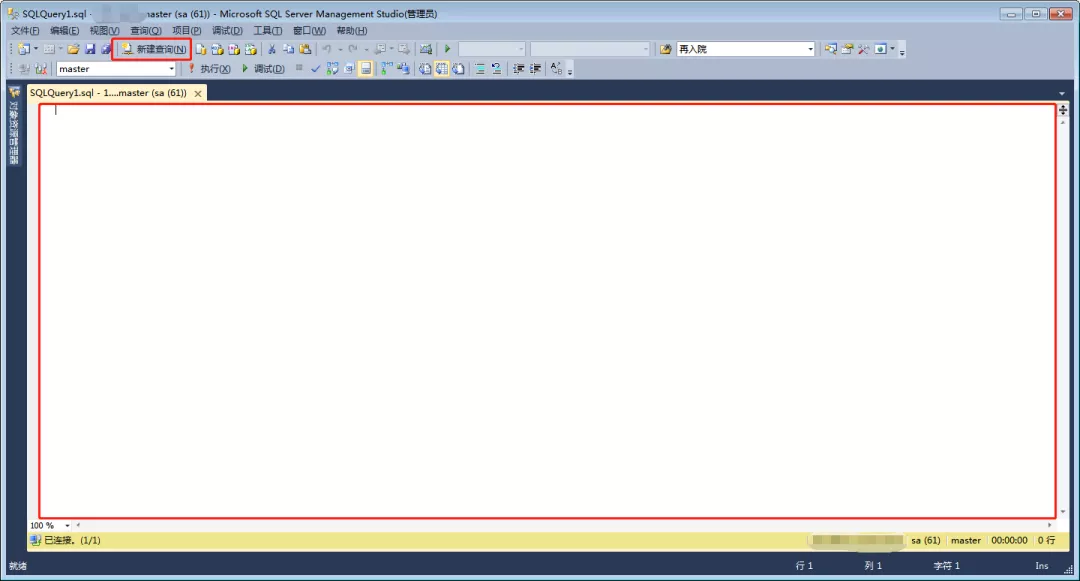Click Specify Values for Template Parameters icon

pyautogui.click(x=557, y=69)
